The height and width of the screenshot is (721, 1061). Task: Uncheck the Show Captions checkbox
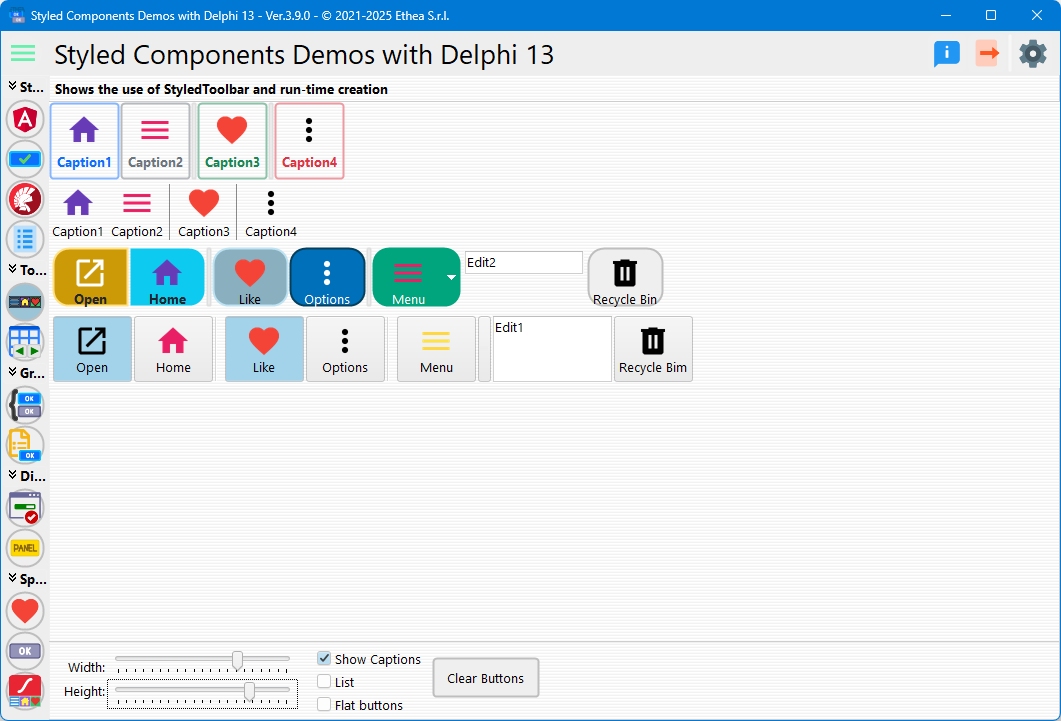click(x=324, y=659)
